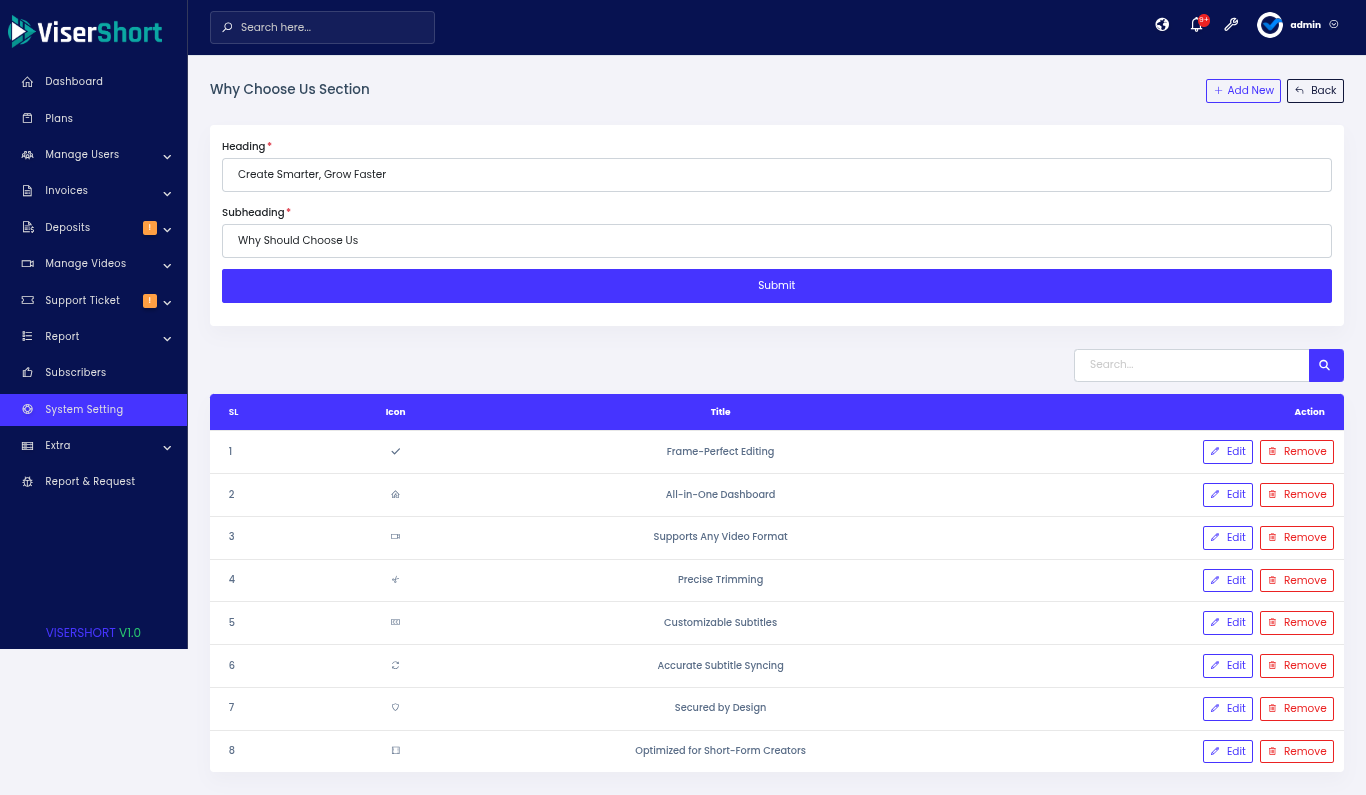Click the globe icon in top bar

tap(1162, 25)
